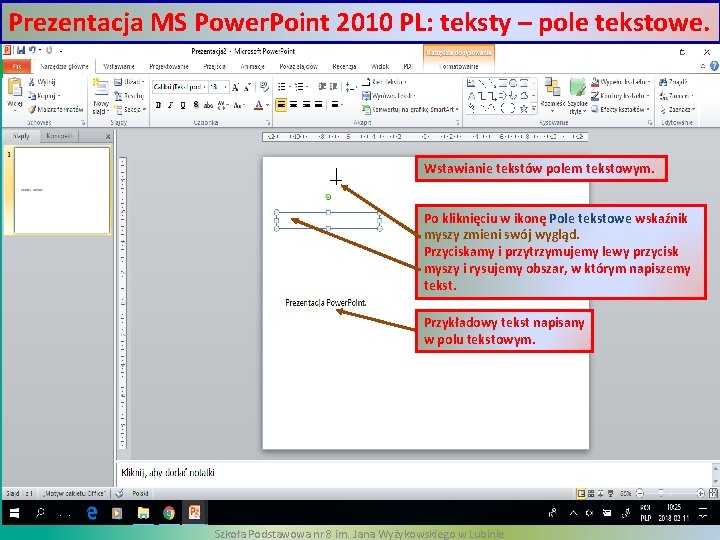Open font color dropdown arrow
The height and width of the screenshot is (540, 720).
pos(268,105)
